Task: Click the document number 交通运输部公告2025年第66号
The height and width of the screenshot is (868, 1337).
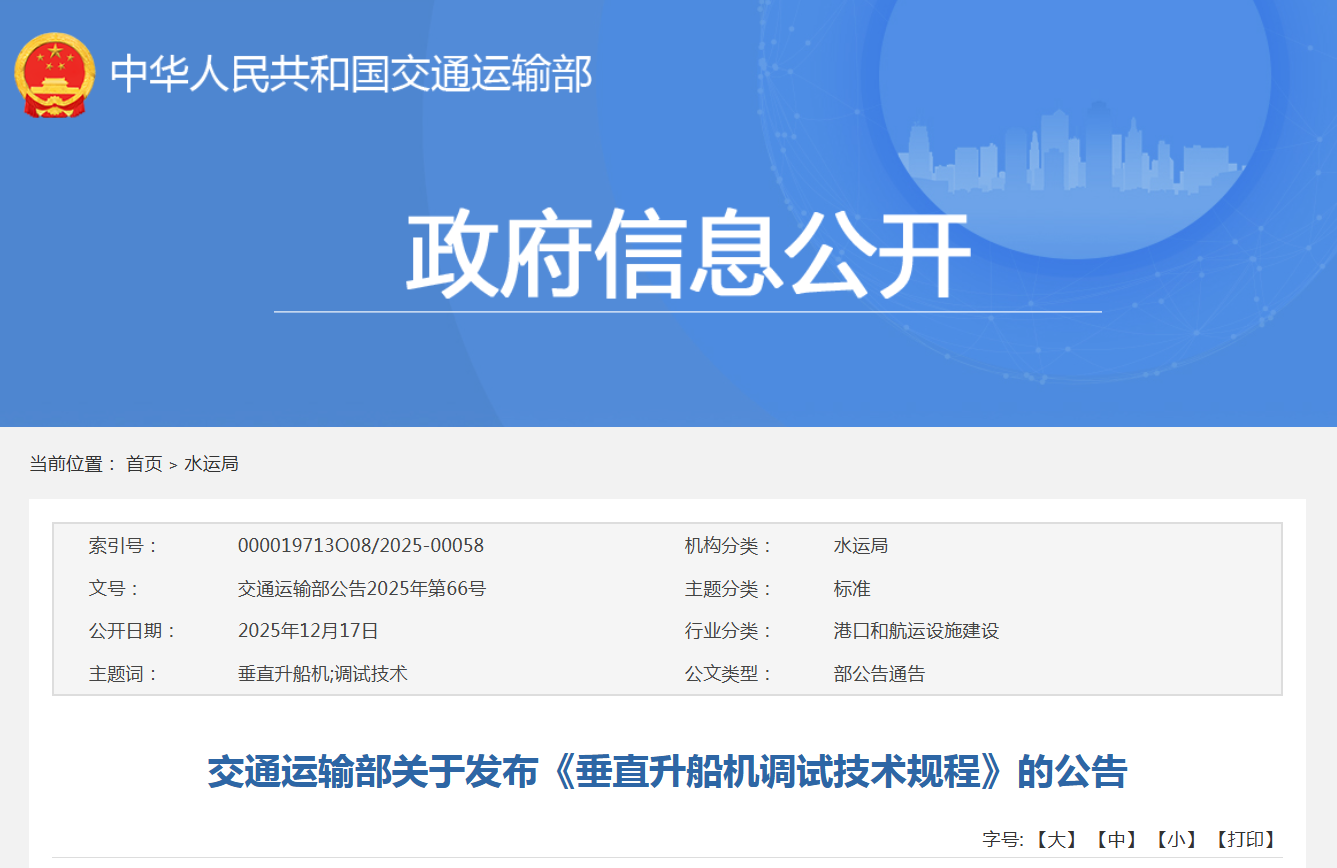Action: [x=362, y=589]
